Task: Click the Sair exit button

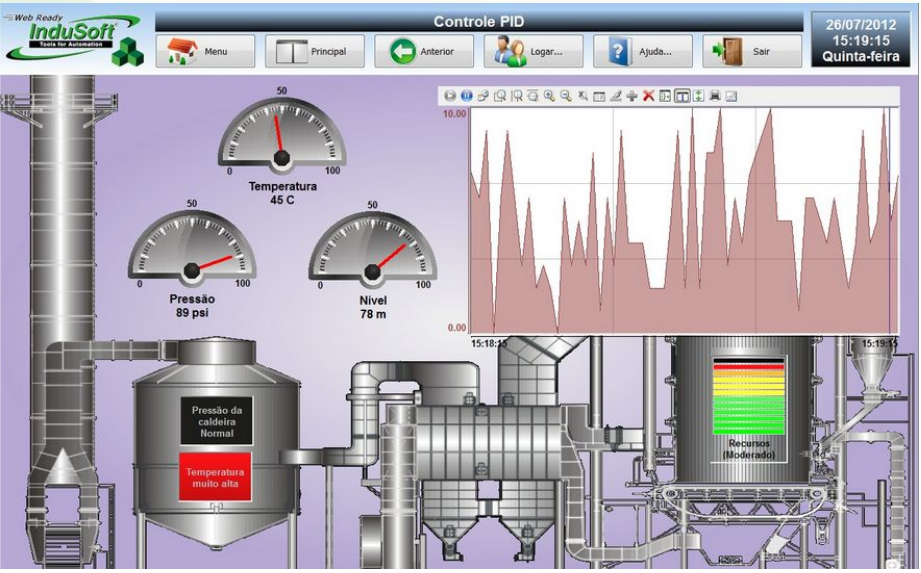Action: pos(752,51)
